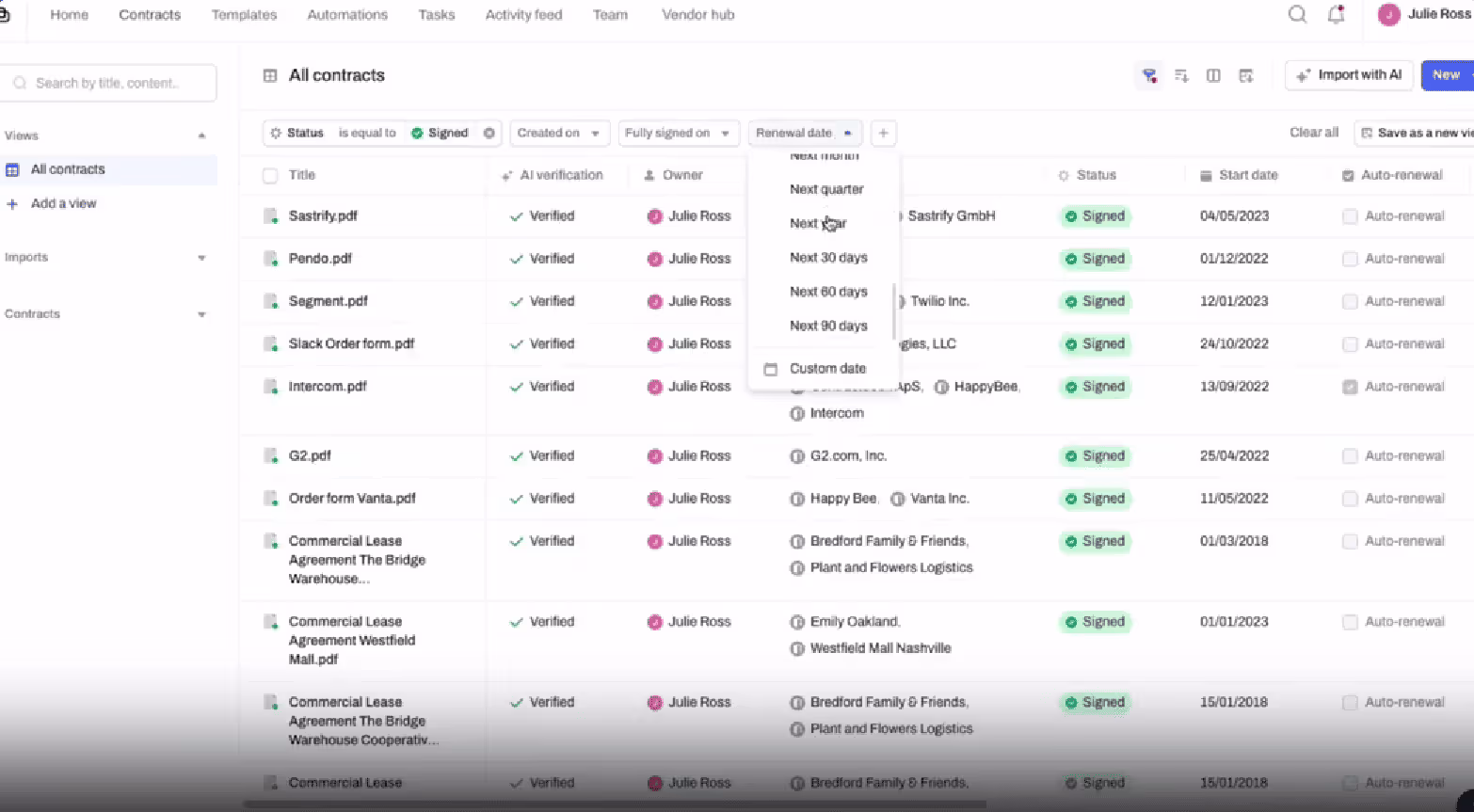Viewport: 1474px width, 812px height.
Task: Expand the Imports section in the sidebar
Action: [201, 257]
